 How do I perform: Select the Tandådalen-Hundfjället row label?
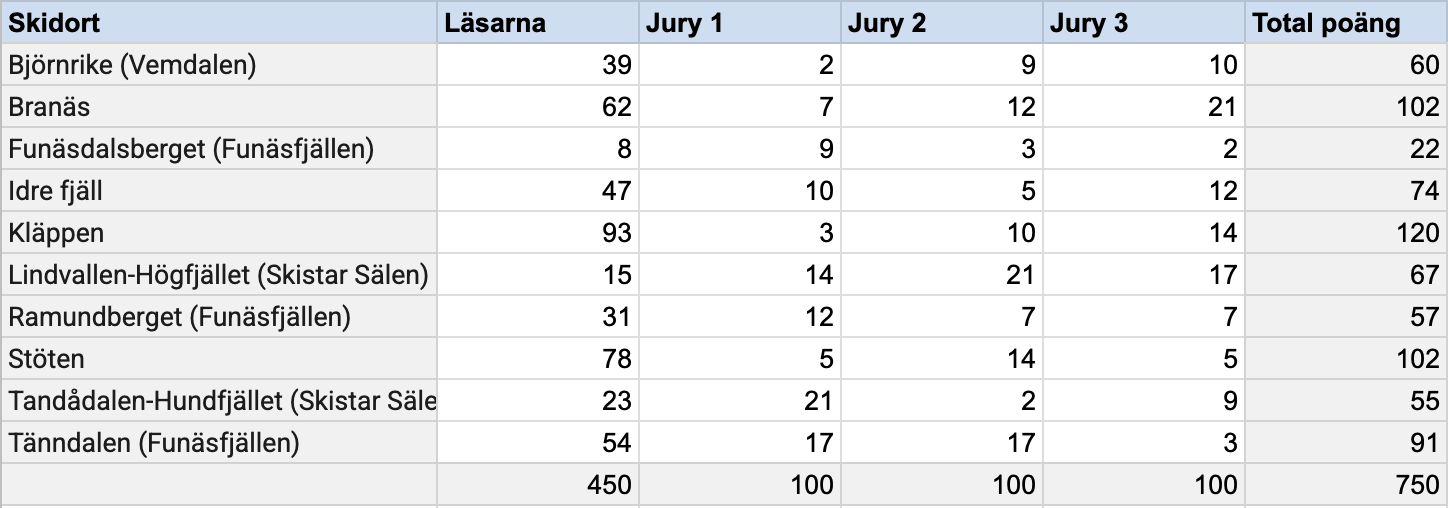[219, 401]
